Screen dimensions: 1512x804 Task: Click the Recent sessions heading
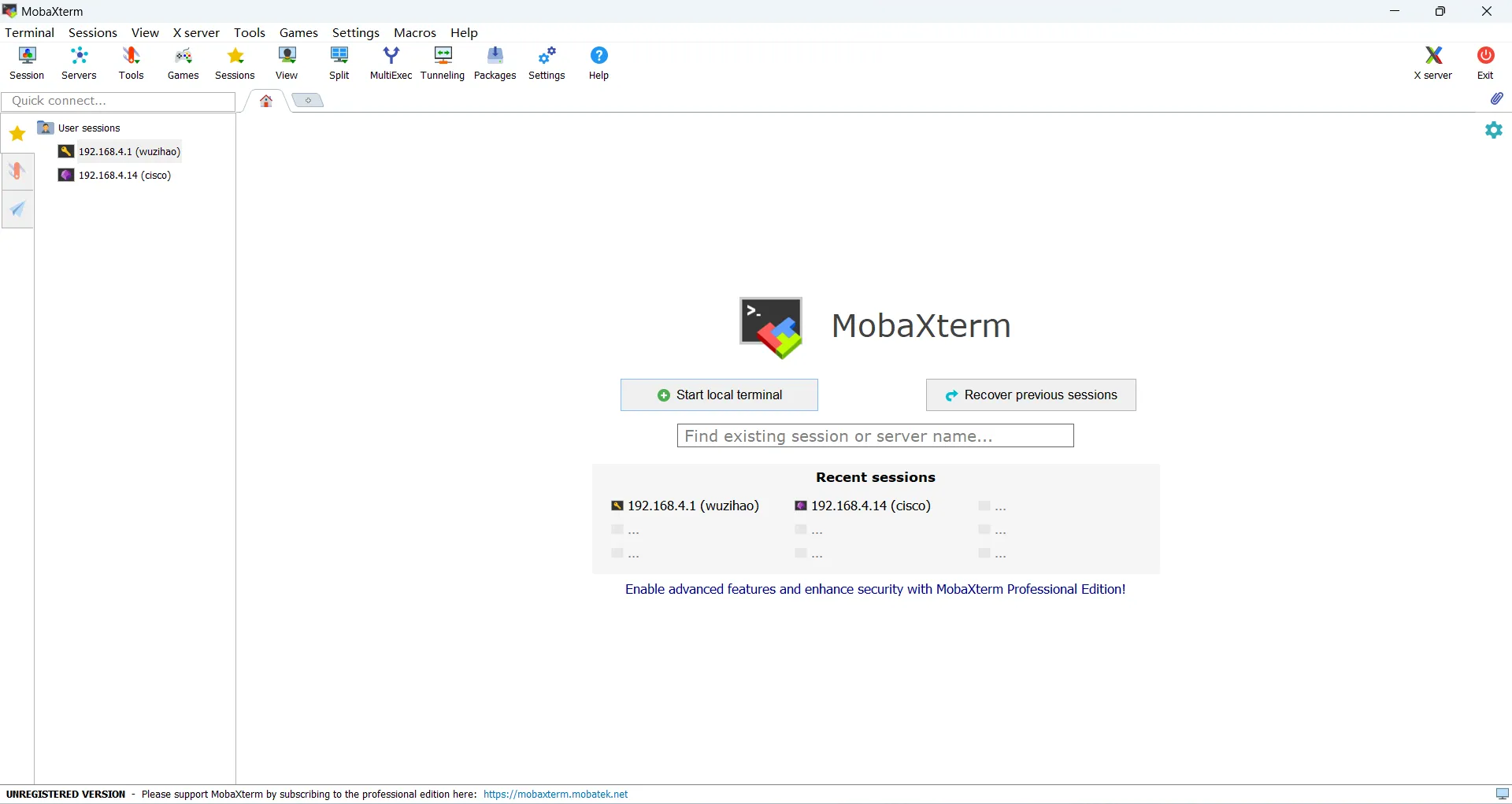876,477
